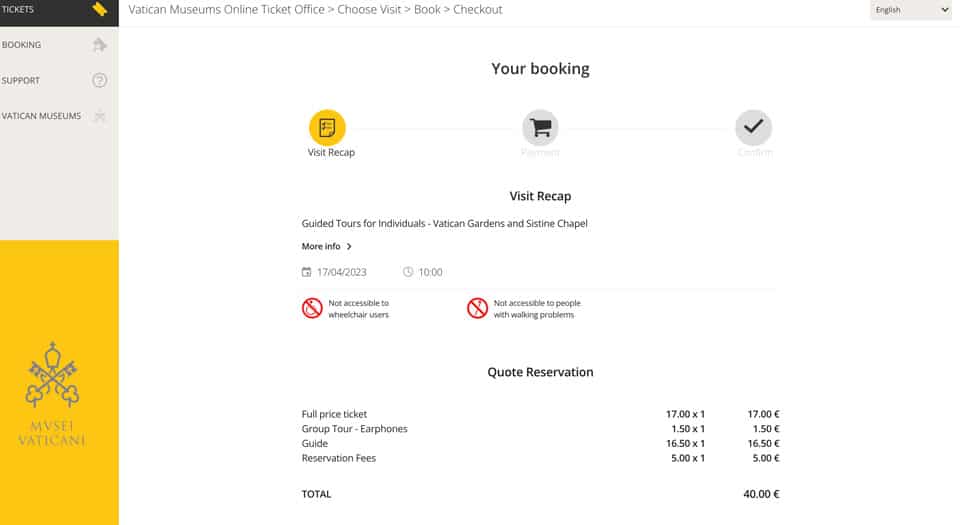Open the Vatican Museums sidebar item
Screen dimensions: 960x525
(x=59, y=116)
